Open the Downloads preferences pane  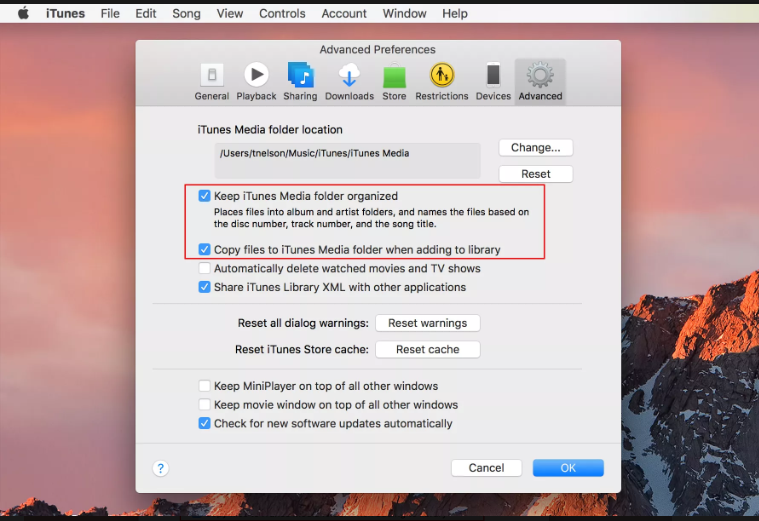pyautogui.click(x=349, y=82)
